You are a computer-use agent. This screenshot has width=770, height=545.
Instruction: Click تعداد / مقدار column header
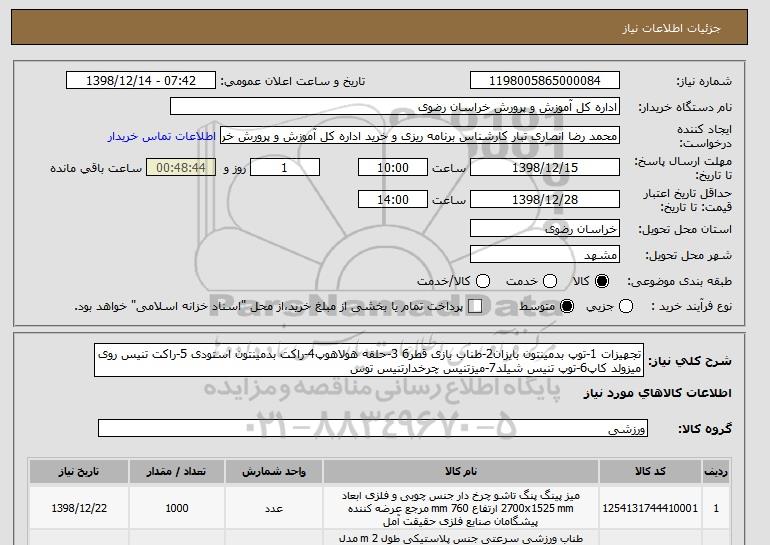pyautogui.click(x=177, y=471)
